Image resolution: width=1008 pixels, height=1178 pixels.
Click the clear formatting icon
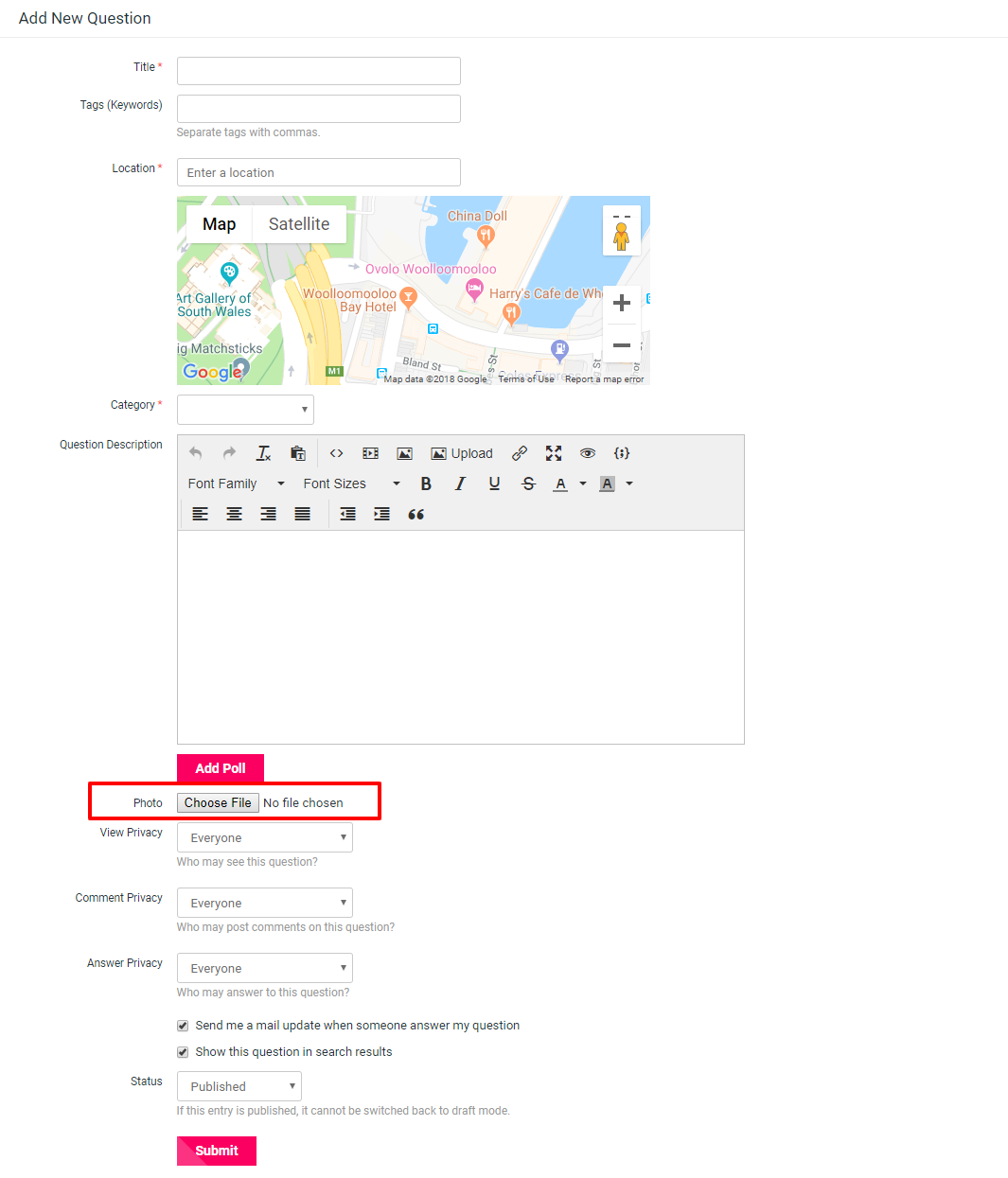(x=263, y=453)
